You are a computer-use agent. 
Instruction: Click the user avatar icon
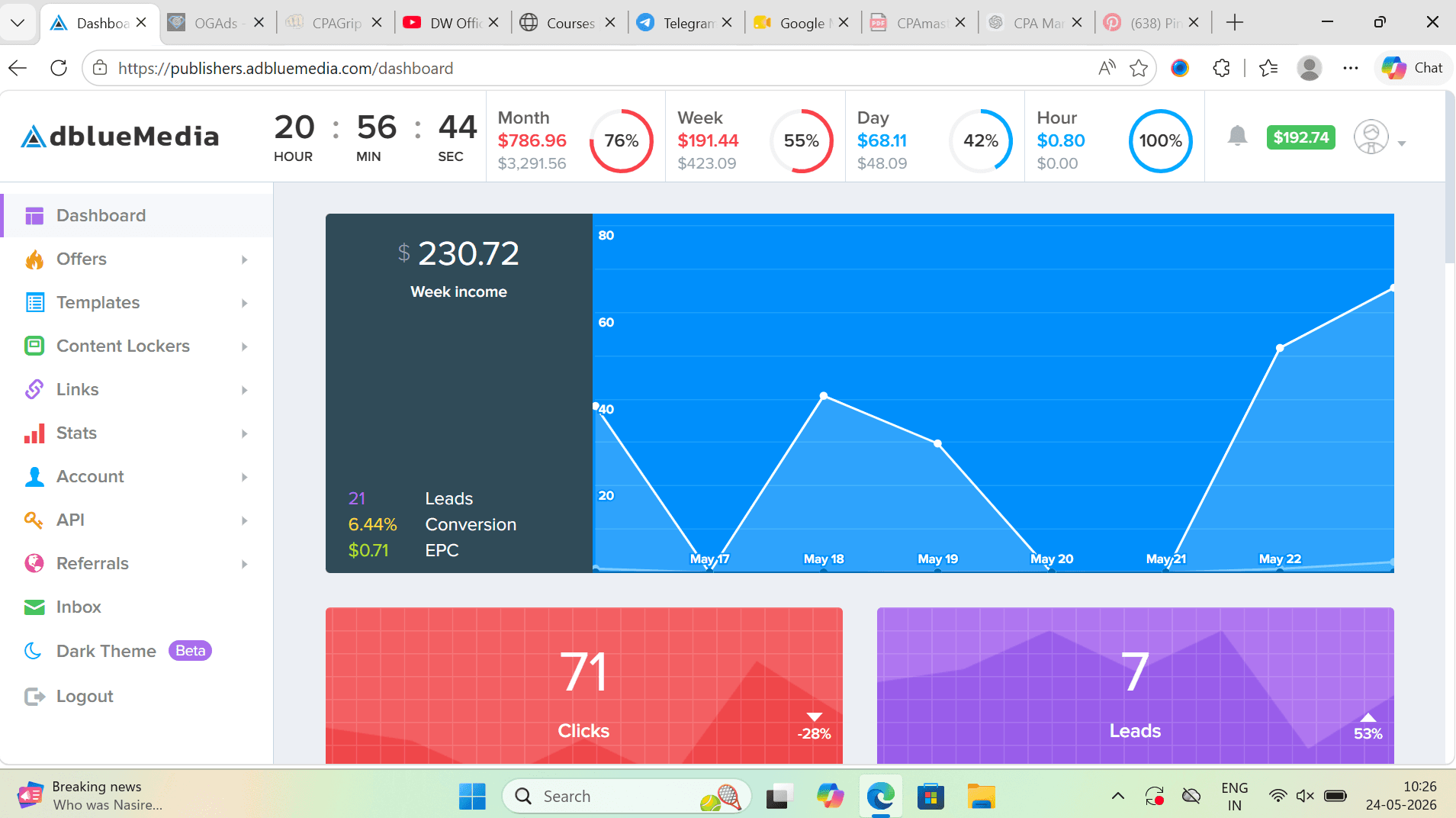1371,137
